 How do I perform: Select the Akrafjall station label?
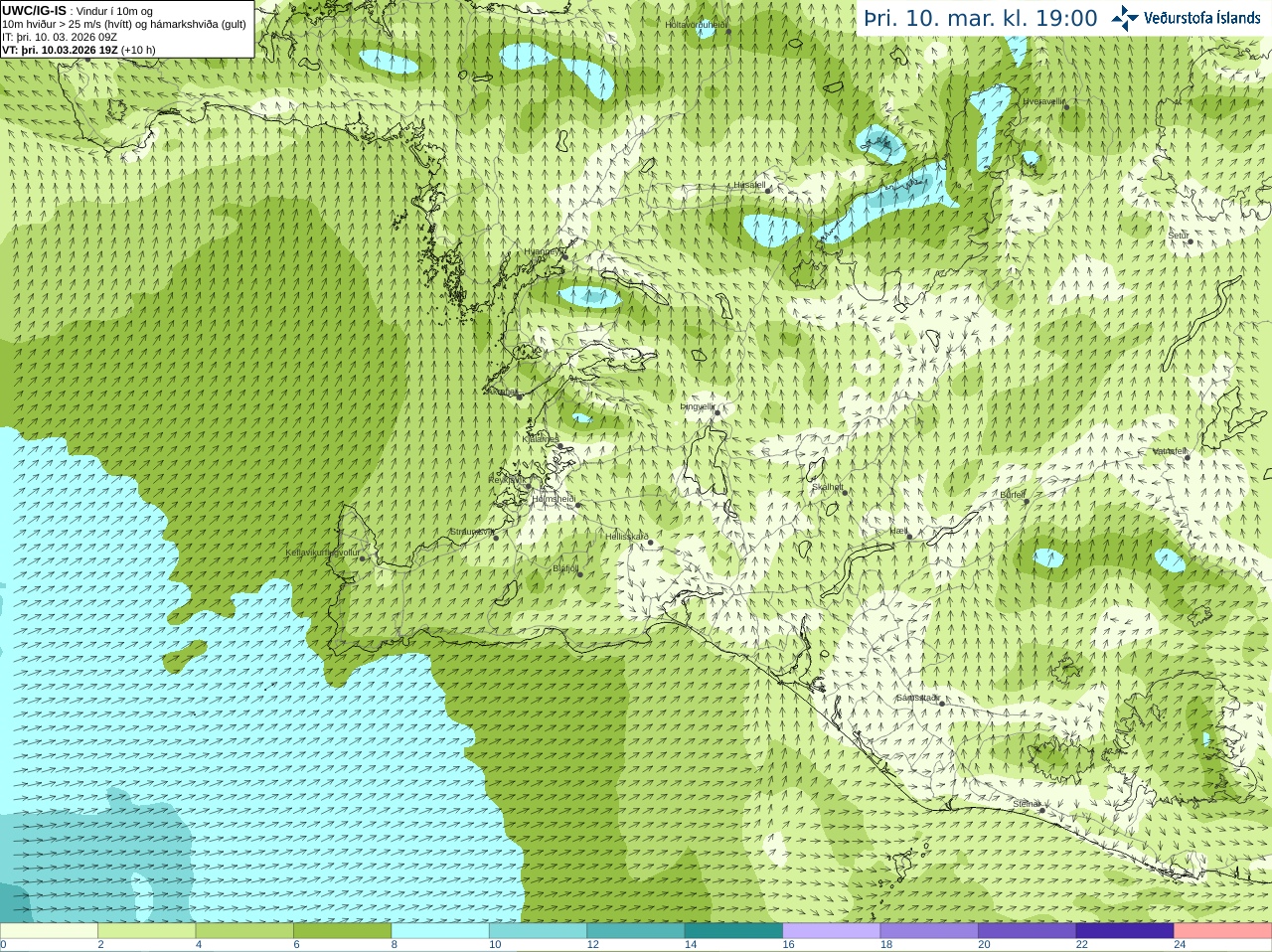(503, 392)
